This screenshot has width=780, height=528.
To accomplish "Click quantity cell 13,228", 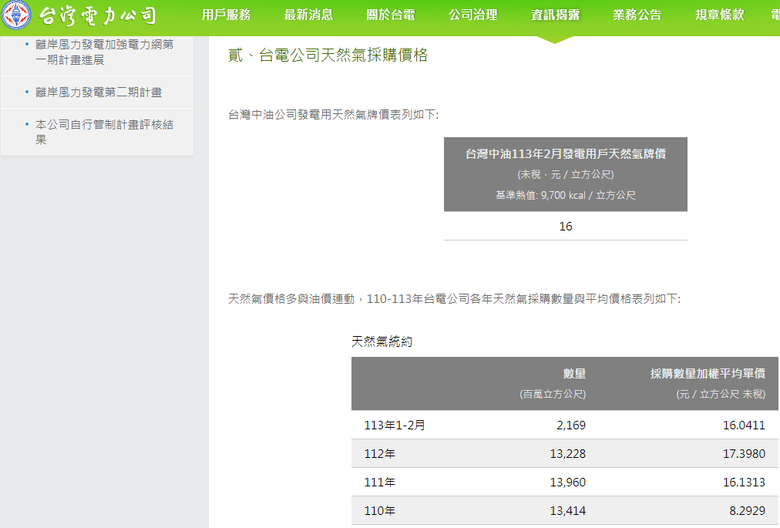I will click(x=568, y=454).
